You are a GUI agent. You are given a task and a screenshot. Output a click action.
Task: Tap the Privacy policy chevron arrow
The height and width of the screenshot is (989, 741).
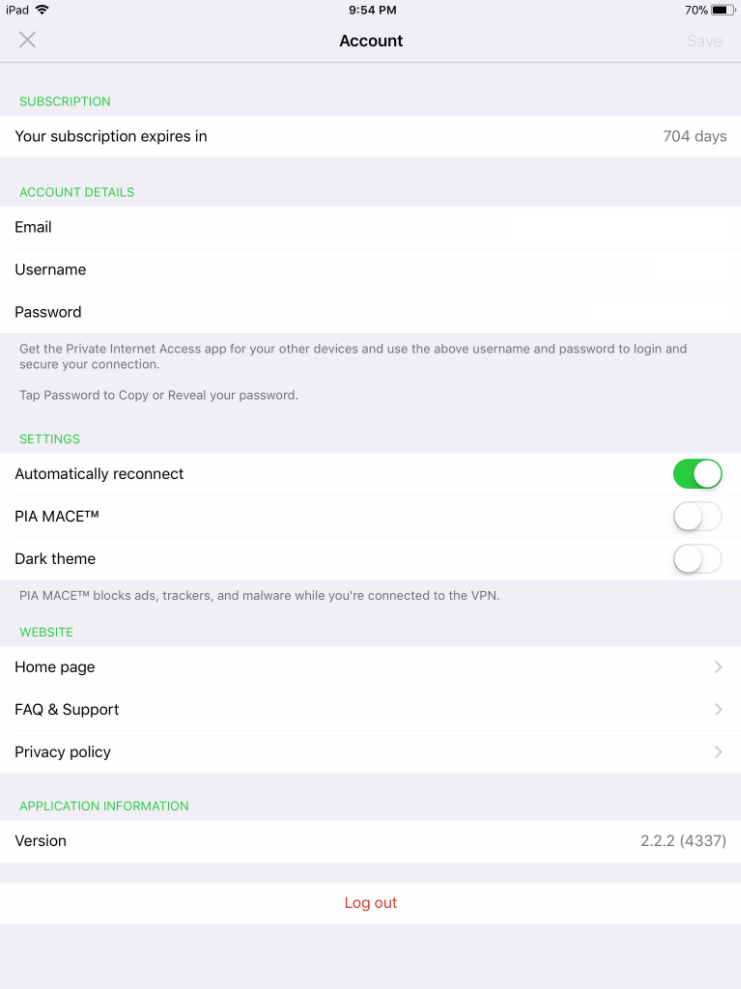point(718,752)
